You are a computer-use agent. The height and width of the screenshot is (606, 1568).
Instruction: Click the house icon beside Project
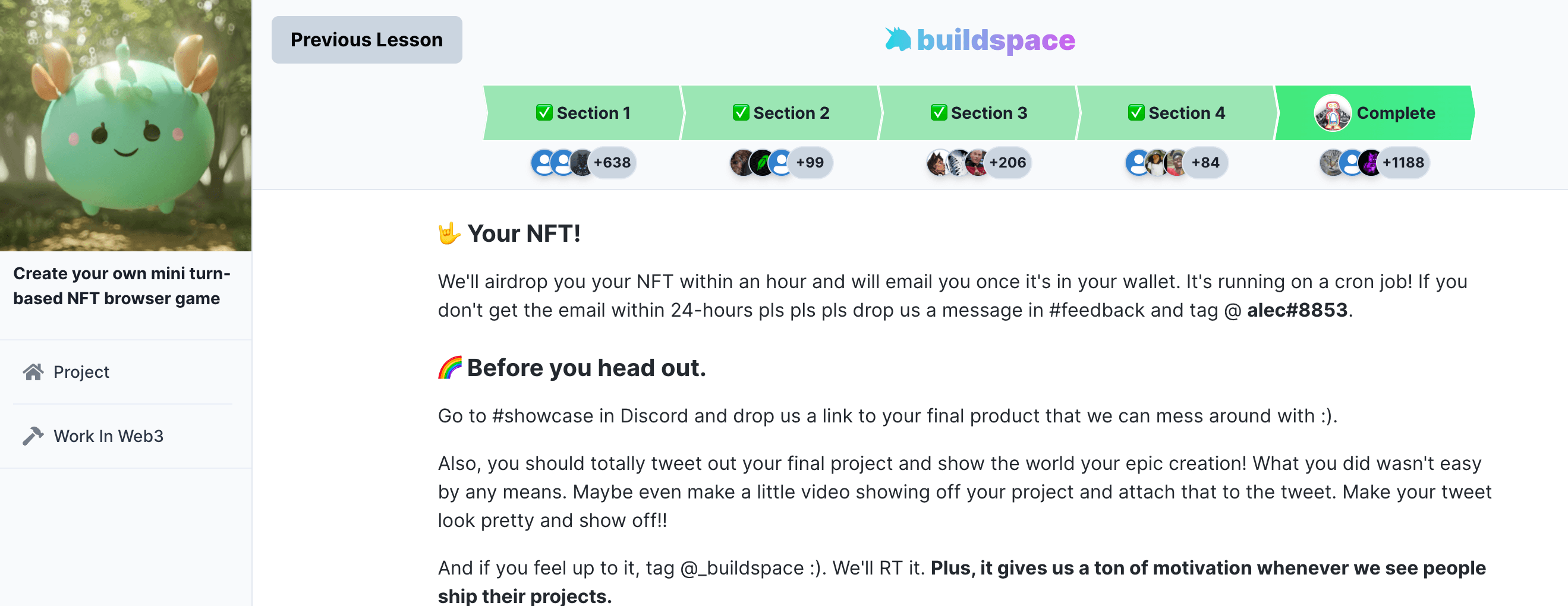coord(33,372)
